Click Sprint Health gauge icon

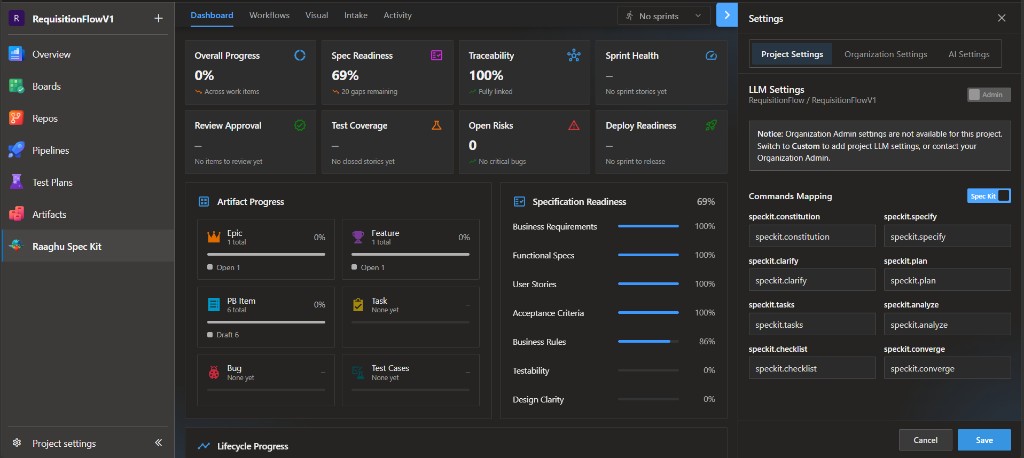[711, 56]
